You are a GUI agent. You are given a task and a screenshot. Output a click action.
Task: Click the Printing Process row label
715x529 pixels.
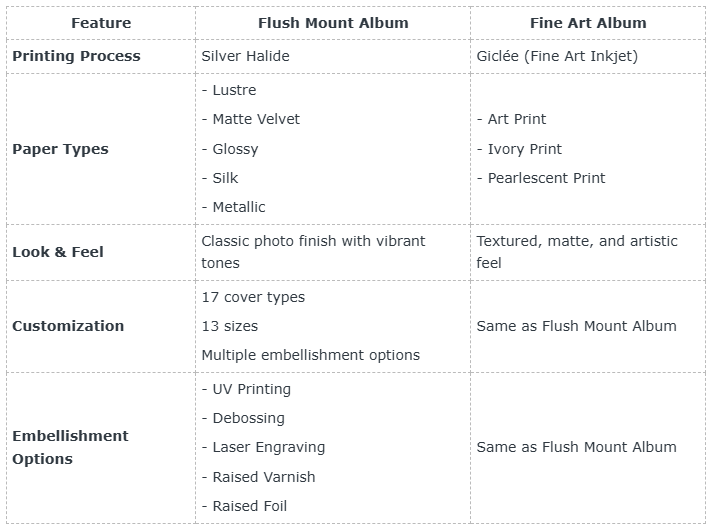coord(76,56)
